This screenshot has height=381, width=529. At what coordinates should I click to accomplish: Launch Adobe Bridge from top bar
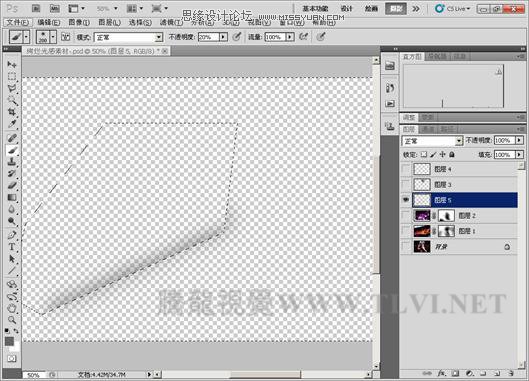click(x=36, y=8)
